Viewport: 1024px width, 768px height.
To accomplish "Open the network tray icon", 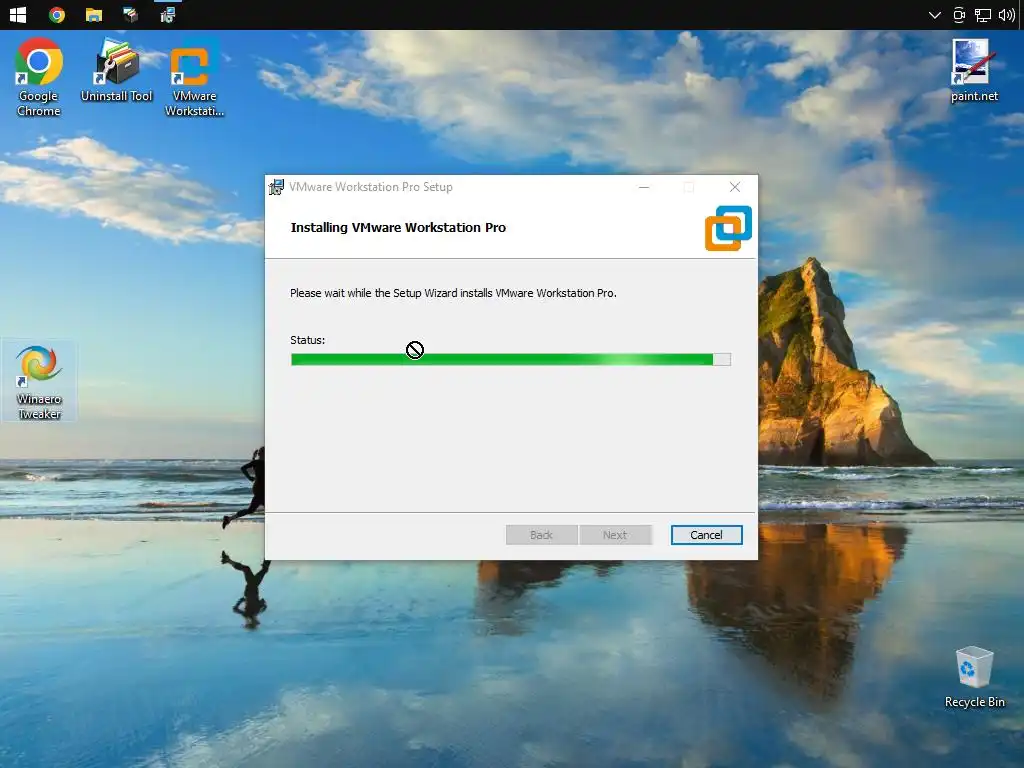I will (x=983, y=14).
